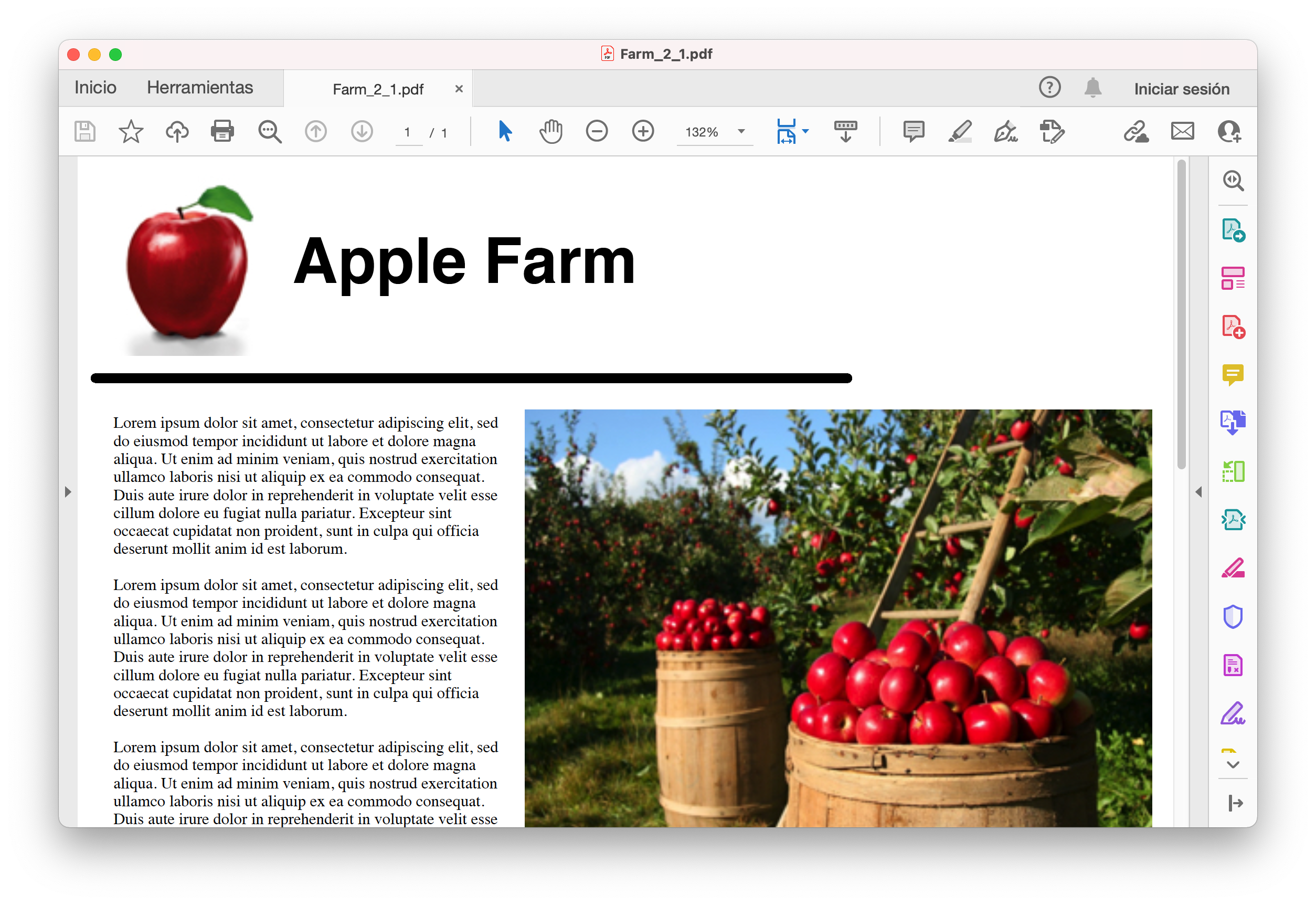
Task: Zoom out with the minus button
Action: [597, 132]
